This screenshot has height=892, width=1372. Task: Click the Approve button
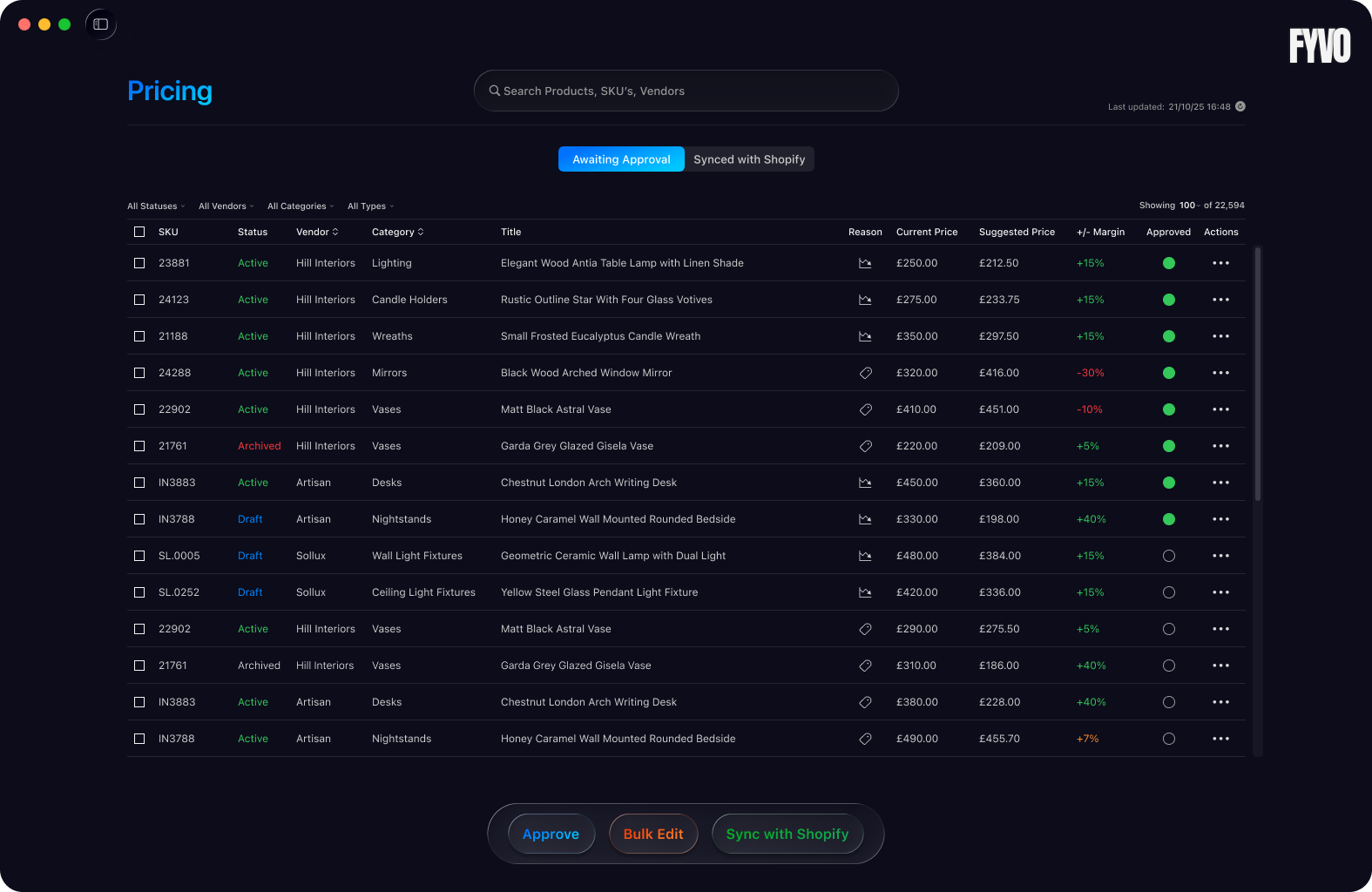pos(551,834)
